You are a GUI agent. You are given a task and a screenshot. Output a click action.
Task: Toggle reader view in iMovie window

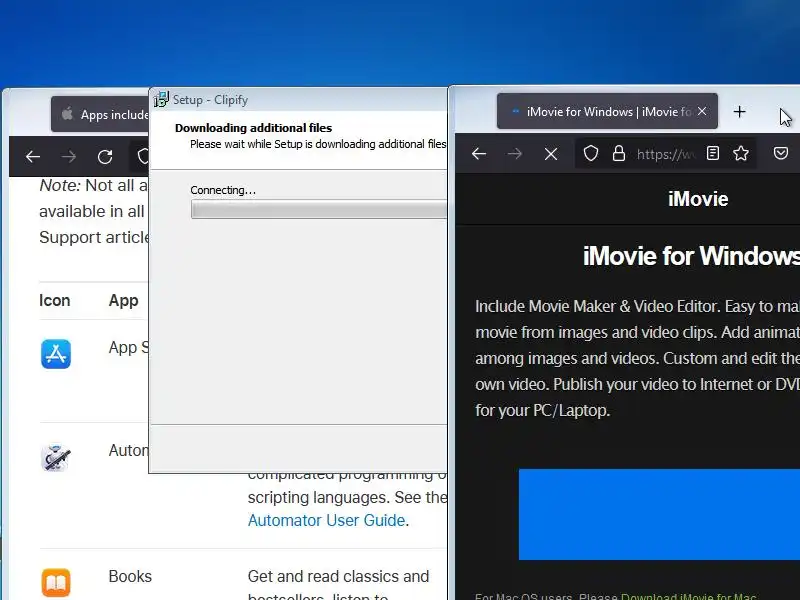click(x=713, y=153)
